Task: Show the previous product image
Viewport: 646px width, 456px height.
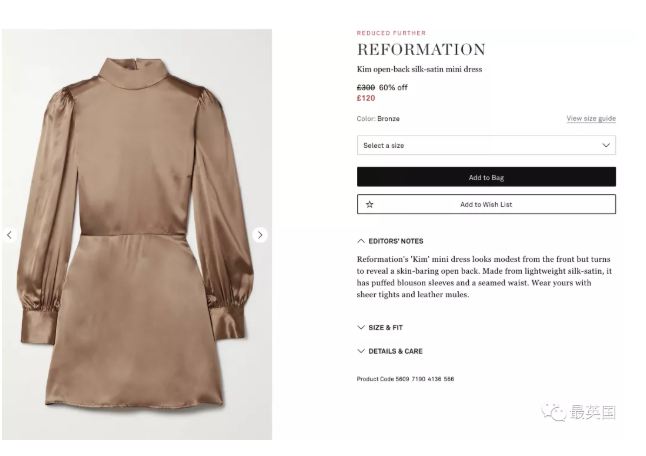Action: click(9, 235)
